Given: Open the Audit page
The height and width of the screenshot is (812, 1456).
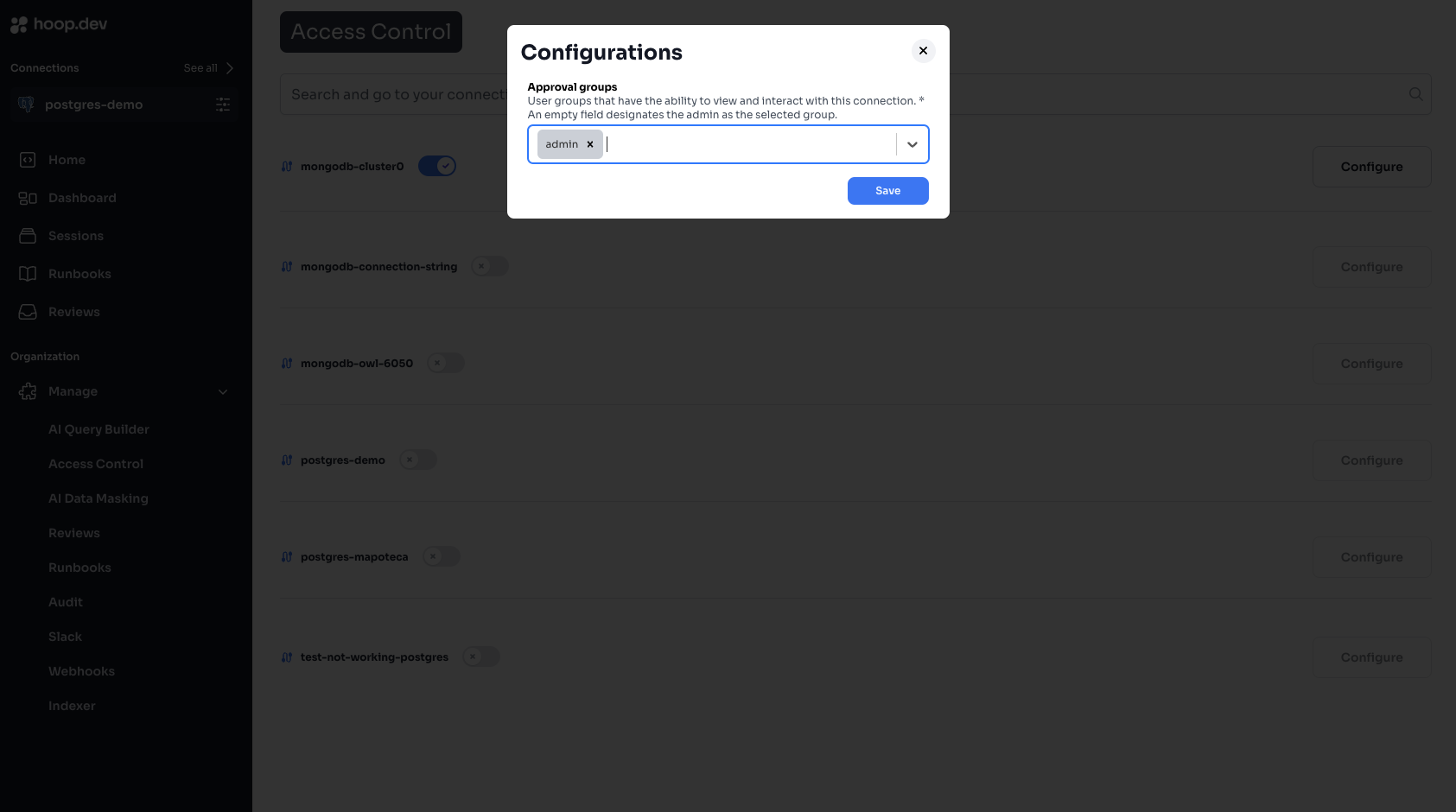Looking at the screenshot, I should (66, 601).
